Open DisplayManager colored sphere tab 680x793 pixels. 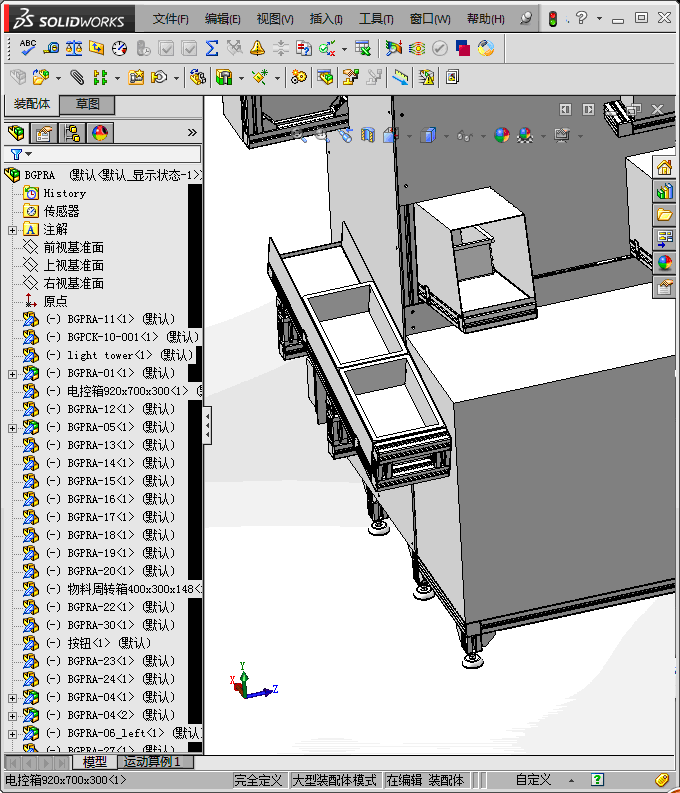pos(100,133)
